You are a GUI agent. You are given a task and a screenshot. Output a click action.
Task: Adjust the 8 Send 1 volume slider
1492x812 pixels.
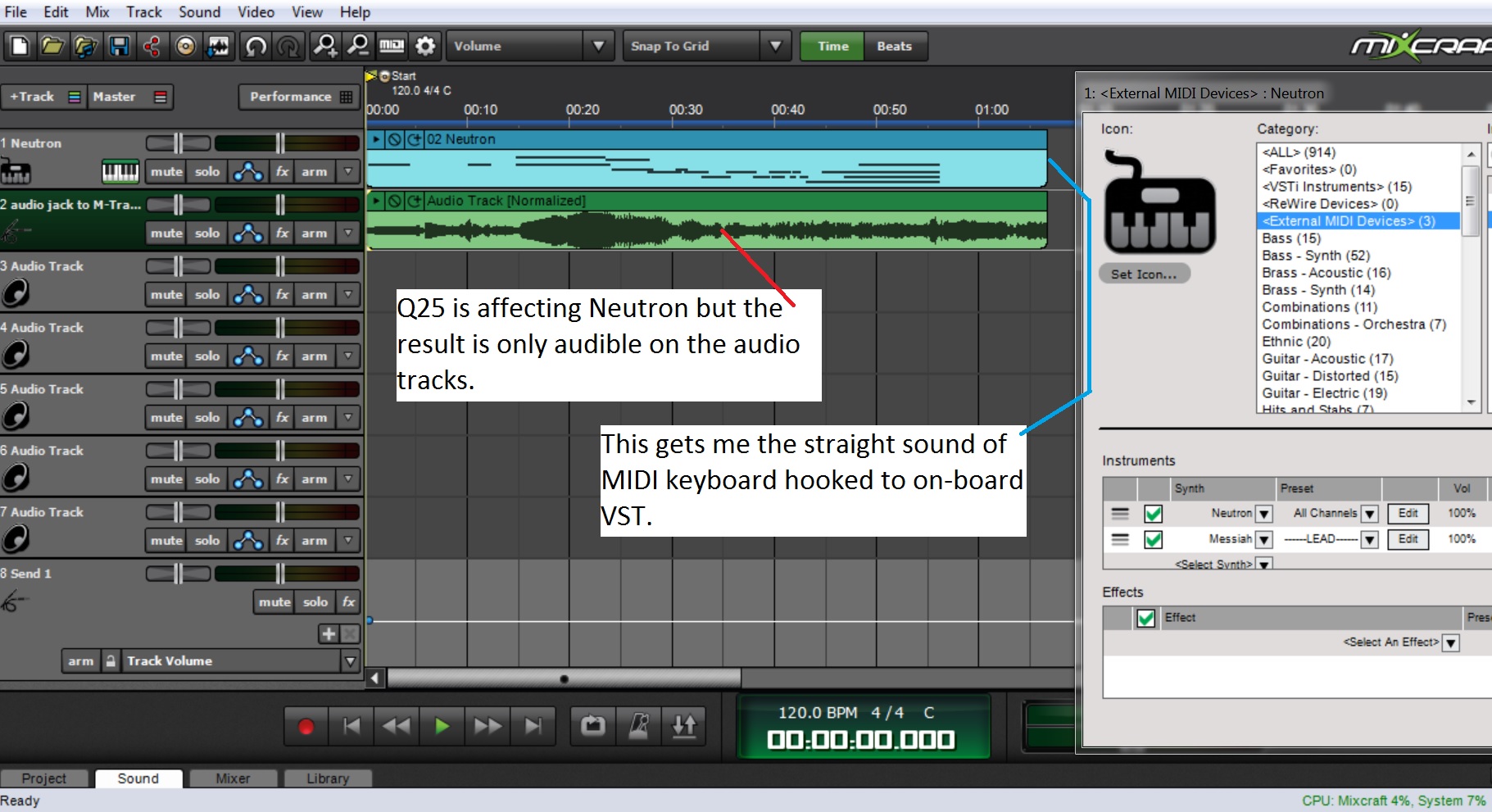tap(279, 574)
